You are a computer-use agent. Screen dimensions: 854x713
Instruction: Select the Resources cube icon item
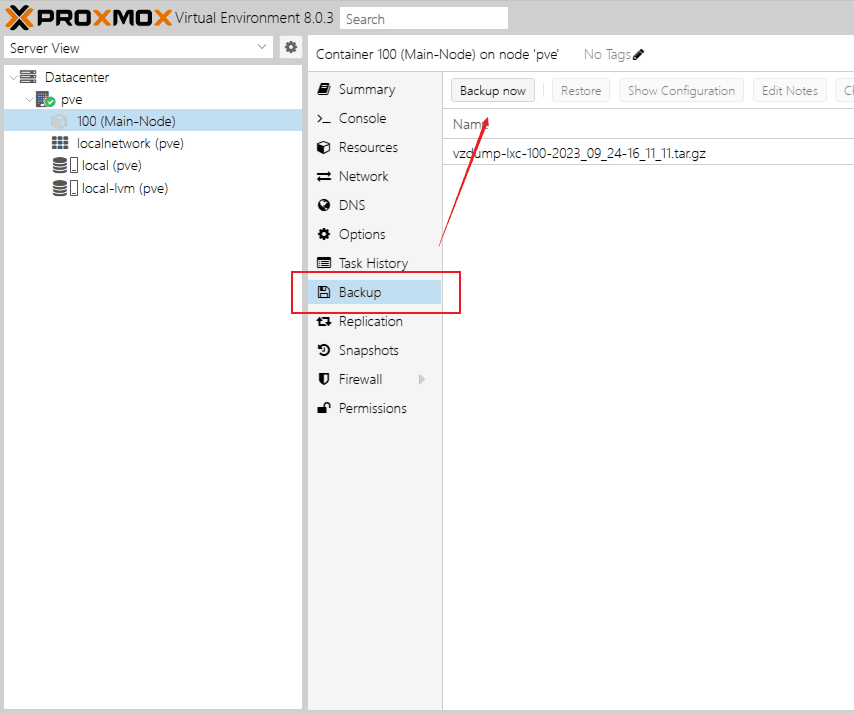pos(367,147)
